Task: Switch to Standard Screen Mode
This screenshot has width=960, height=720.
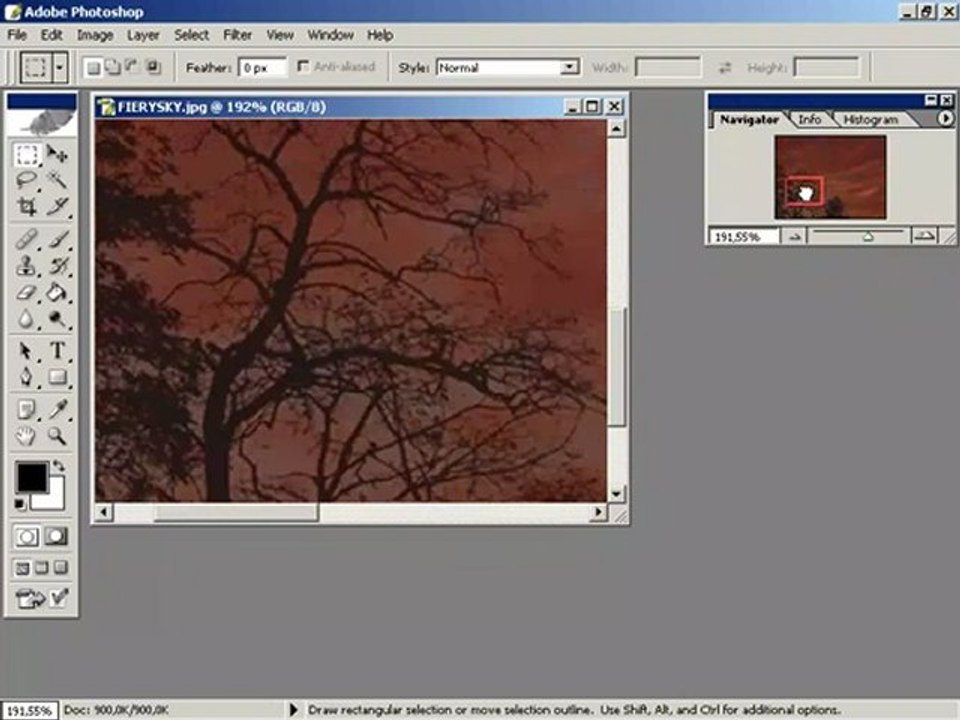Action: point(23,568)
